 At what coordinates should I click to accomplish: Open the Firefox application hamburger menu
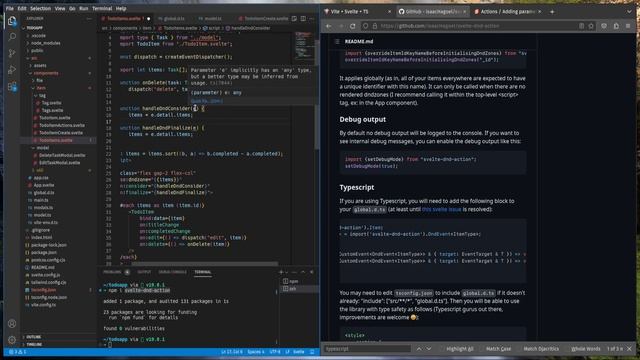click(628, 26)
